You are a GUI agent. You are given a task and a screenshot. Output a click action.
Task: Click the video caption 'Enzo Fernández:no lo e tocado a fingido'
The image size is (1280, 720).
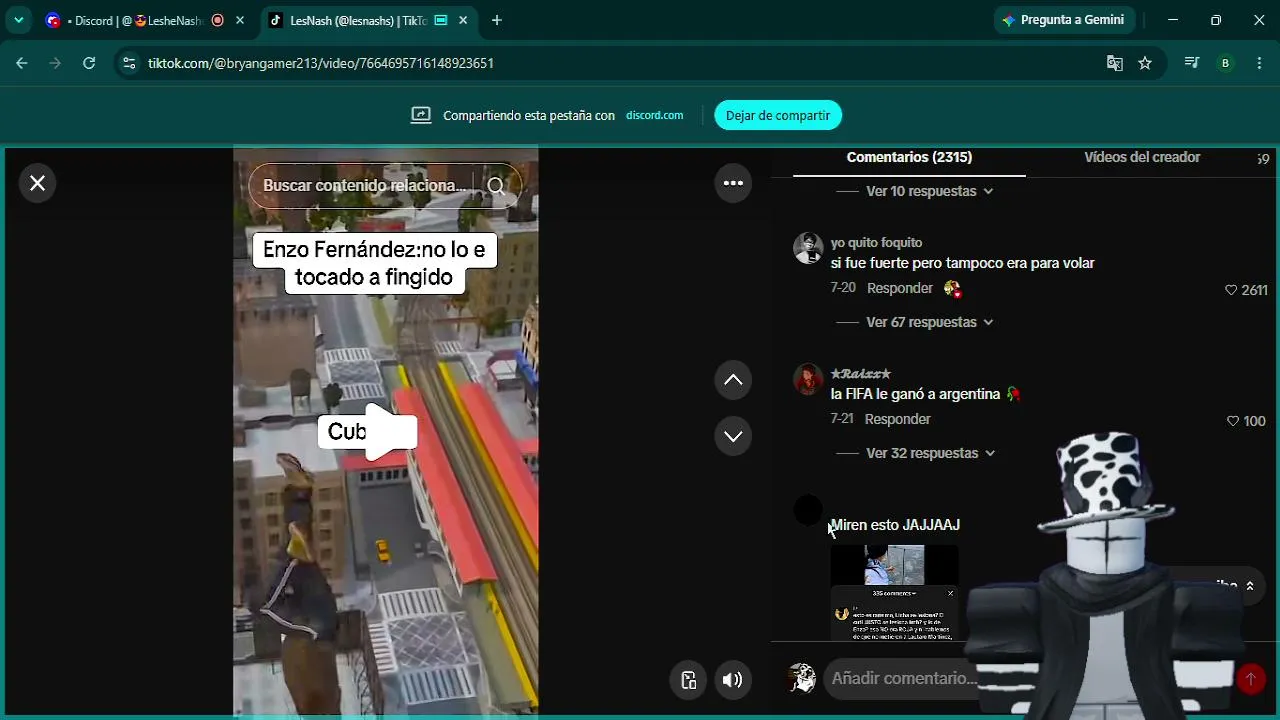click(x=375, y=263)
